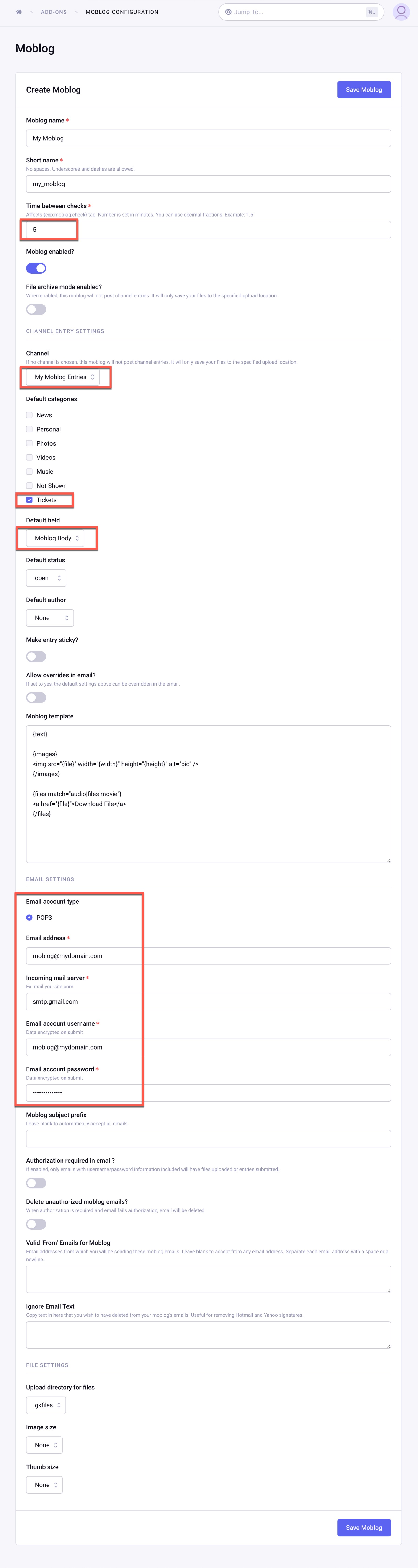
Task: Disable the Moblog enabled toggle
Action: pyautogui.click(x=36, y=269)
